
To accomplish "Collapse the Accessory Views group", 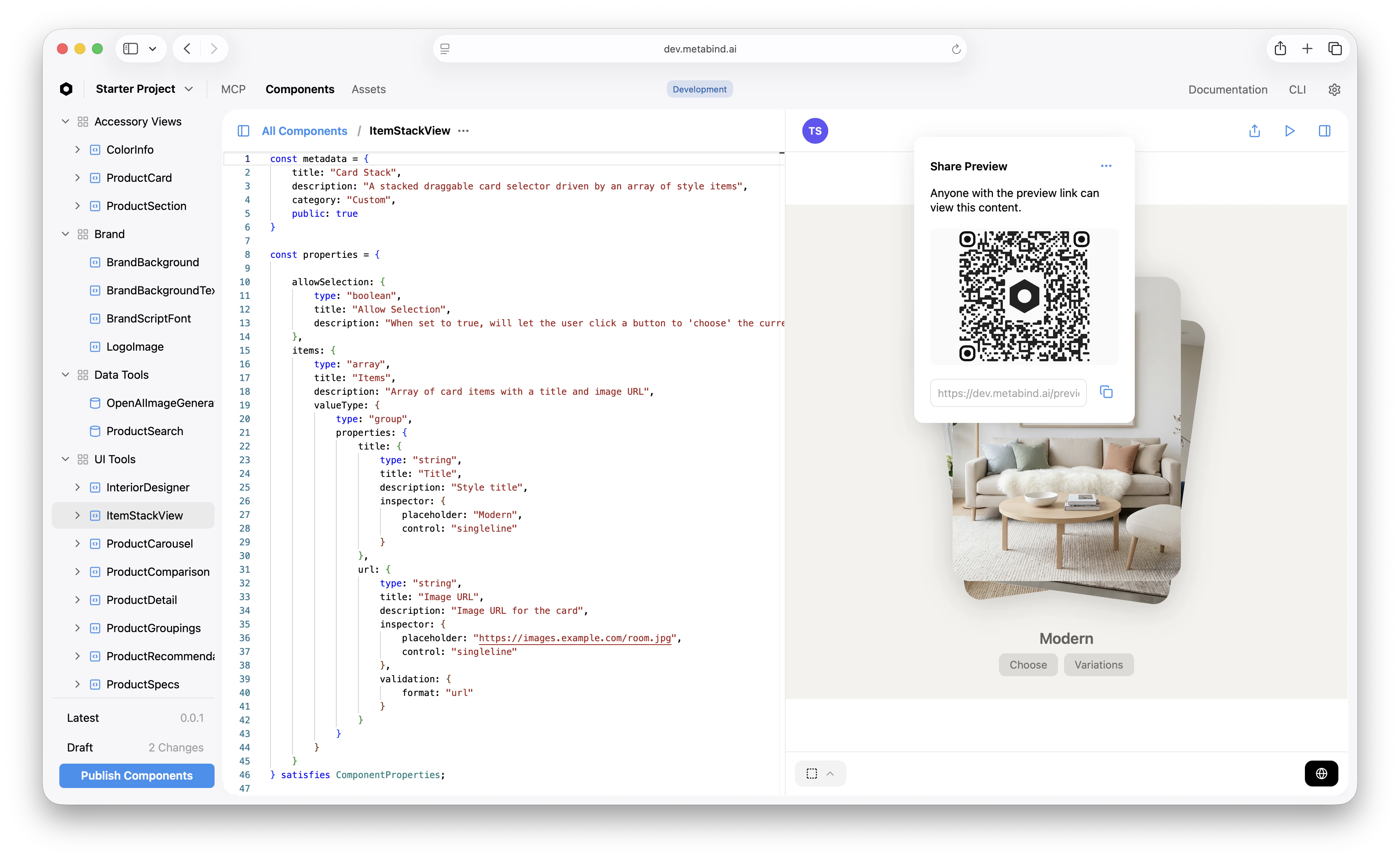I will point(65,121).
